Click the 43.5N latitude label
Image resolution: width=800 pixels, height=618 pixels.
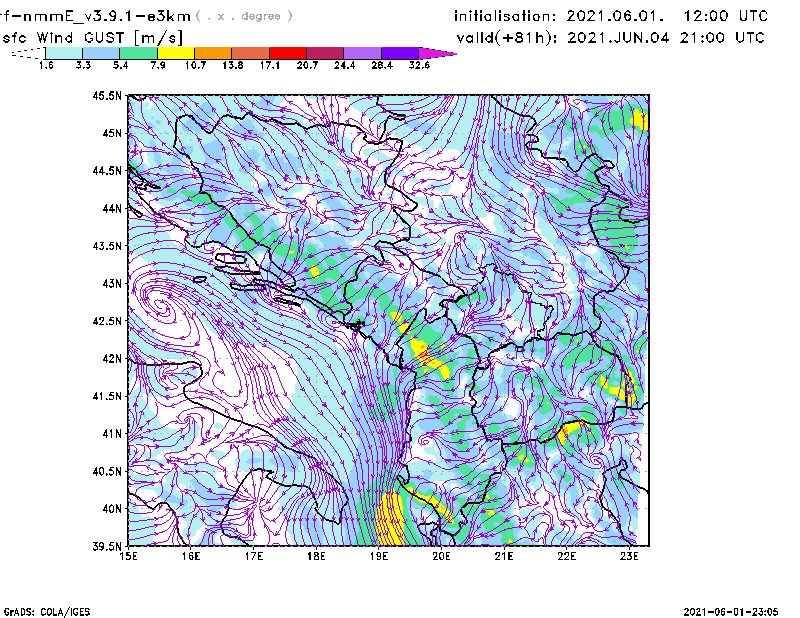tap(107, 246)
